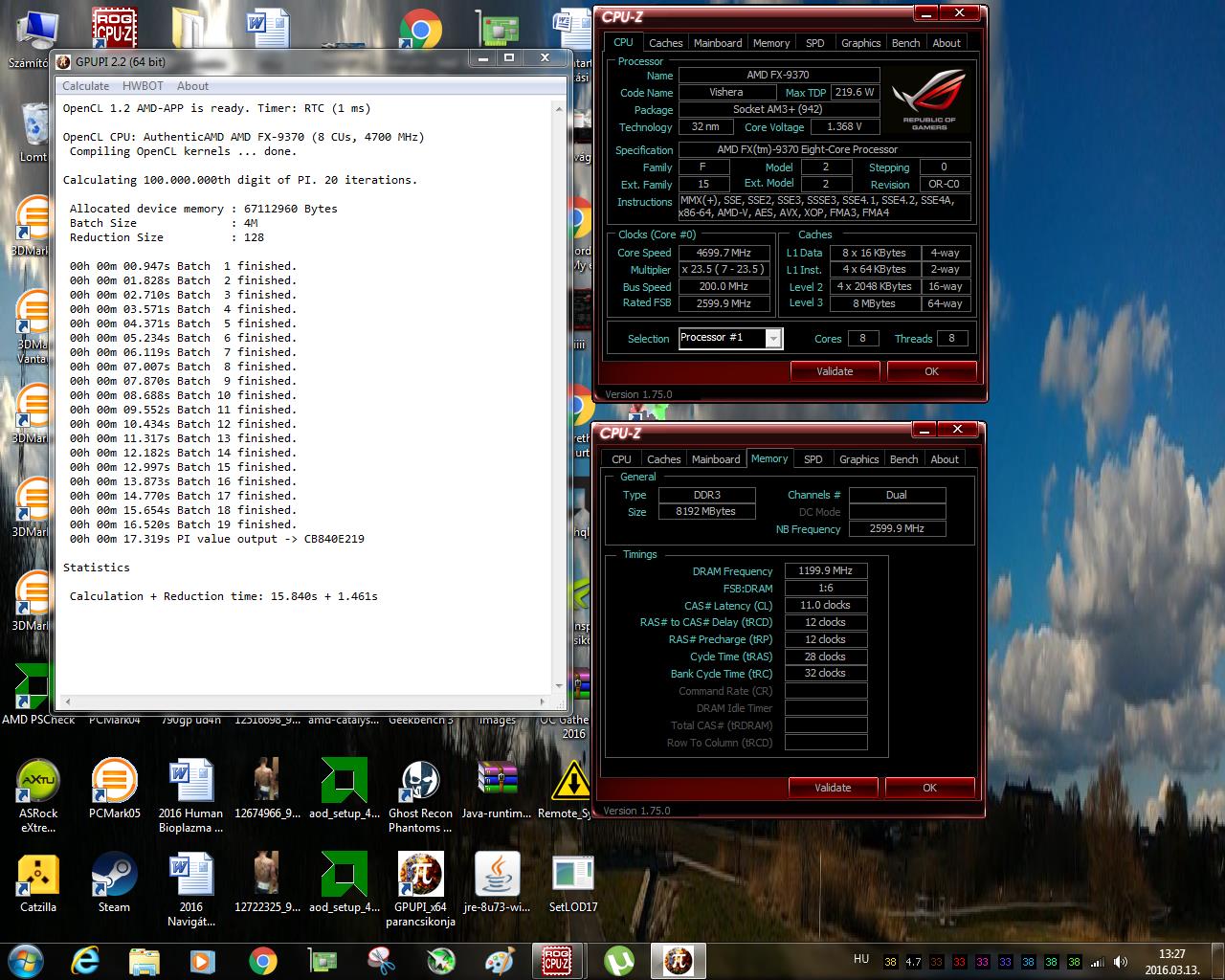This screenshot has width=1225, height=980.
Task: Open the Calculate menu in GPUPI
Action: click(x=85, y=86)
